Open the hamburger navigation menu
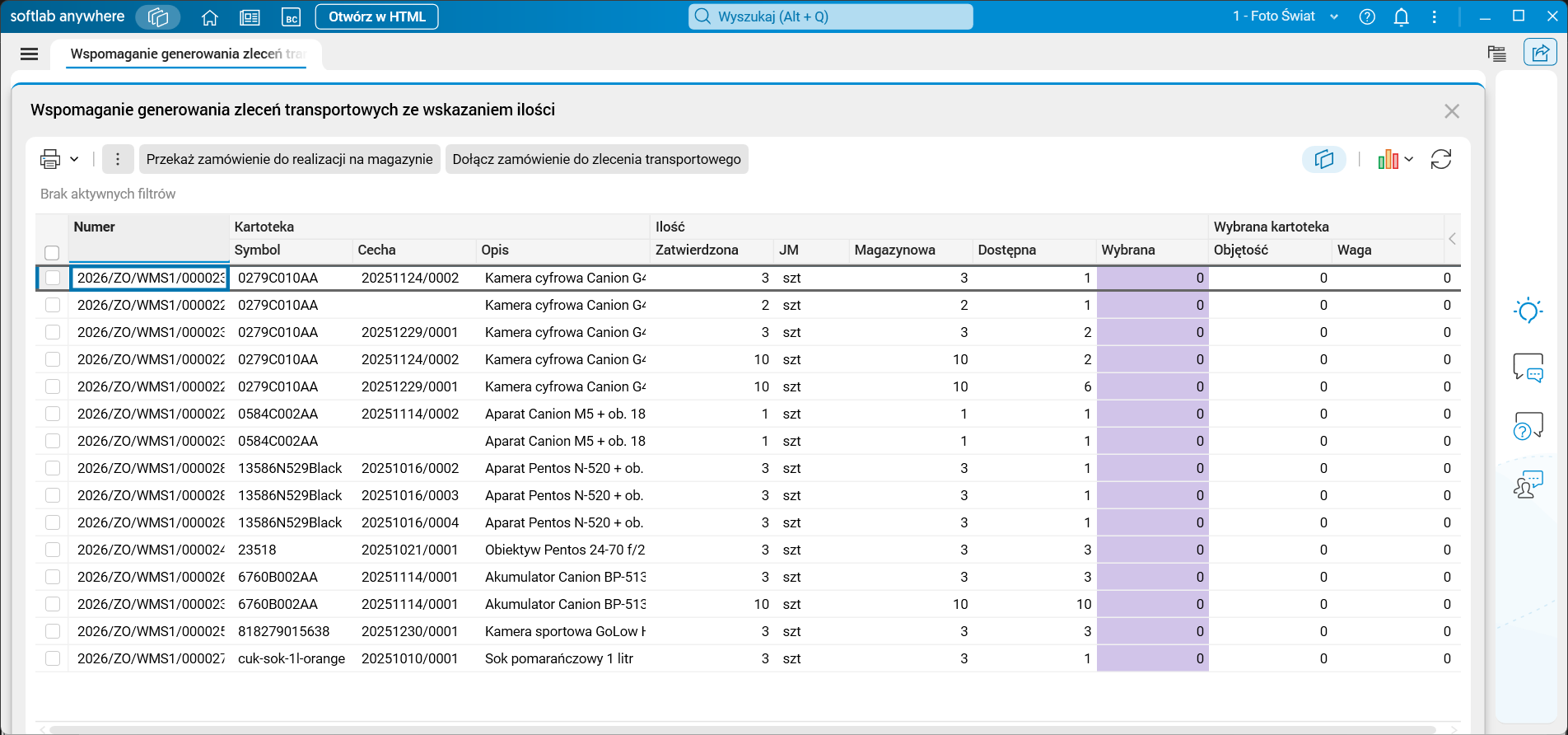 point(30,54)
